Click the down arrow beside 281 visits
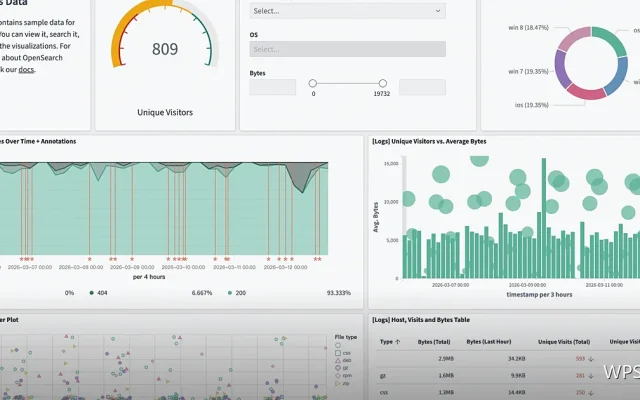 pos(591,376)
